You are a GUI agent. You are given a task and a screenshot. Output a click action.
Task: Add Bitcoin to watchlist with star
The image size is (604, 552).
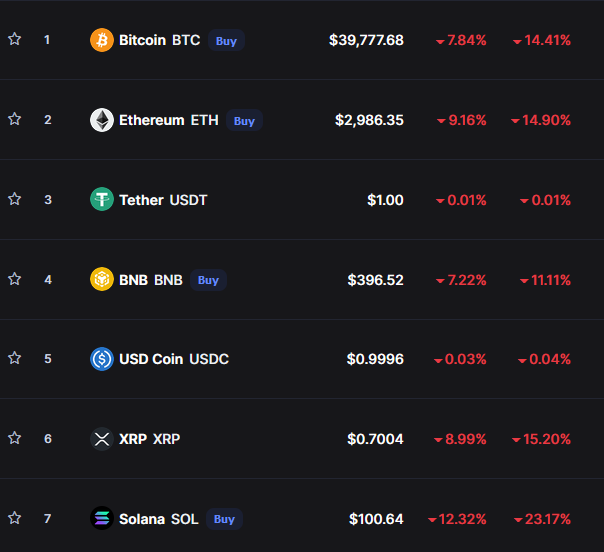15,39
